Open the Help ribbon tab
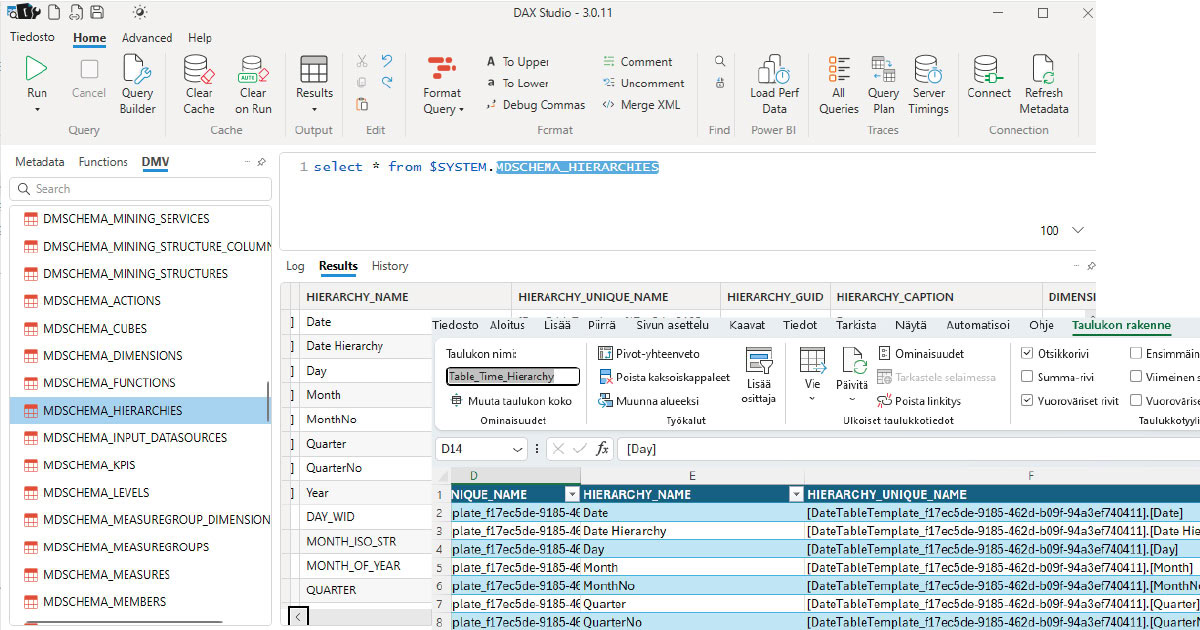The width and height of the screenshot is (1200, 630). click(200, 38)
